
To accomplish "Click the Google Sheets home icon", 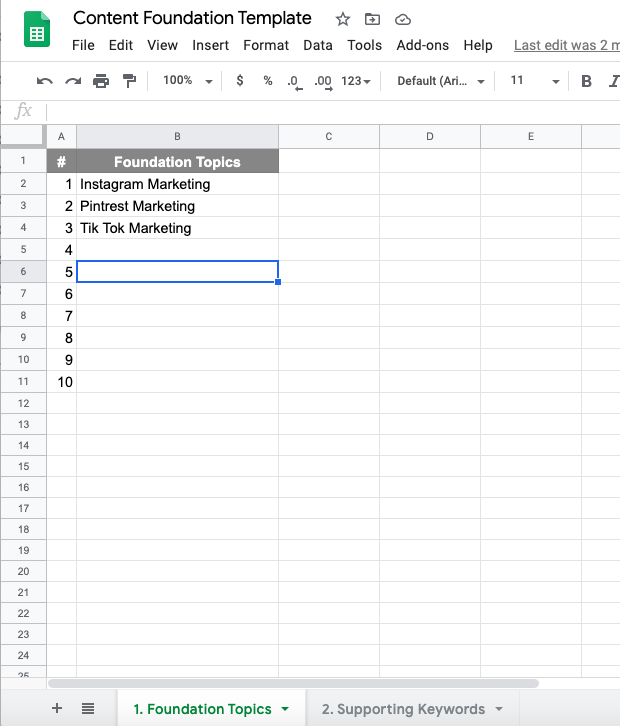I will coord(37,29).
